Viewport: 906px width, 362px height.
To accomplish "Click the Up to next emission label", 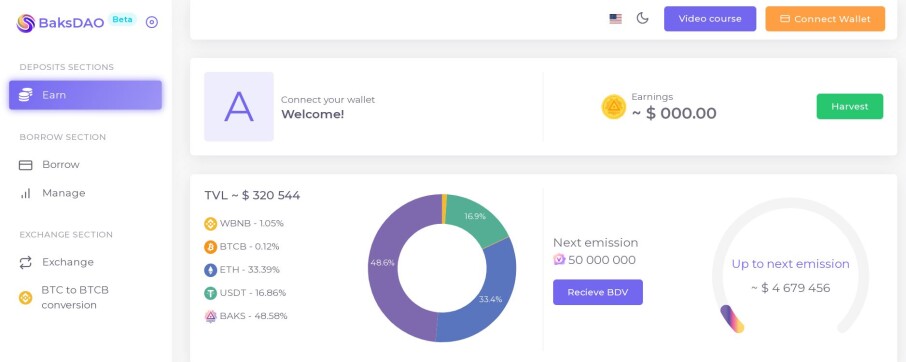I will pyautogui.click(x=790, y=264).
